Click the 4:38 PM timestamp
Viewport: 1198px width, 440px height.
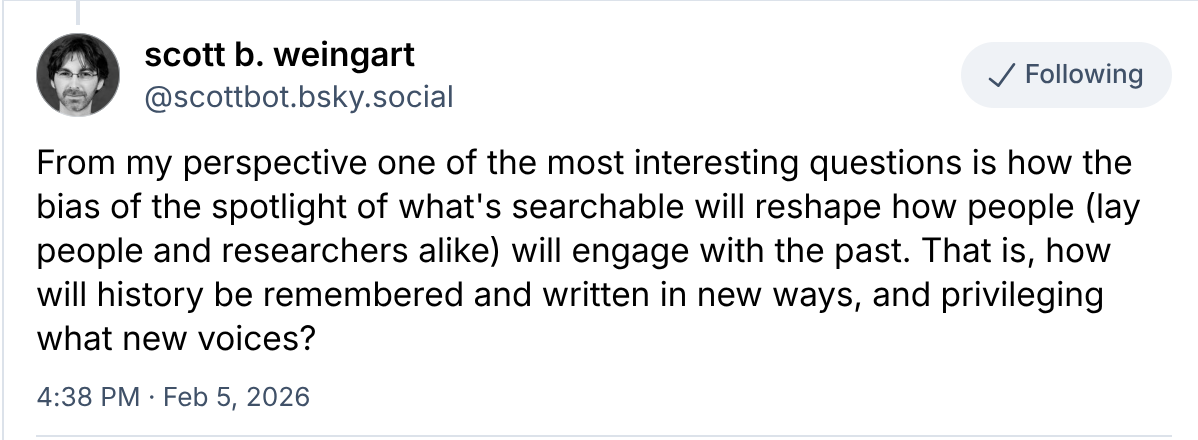[87, 397]
